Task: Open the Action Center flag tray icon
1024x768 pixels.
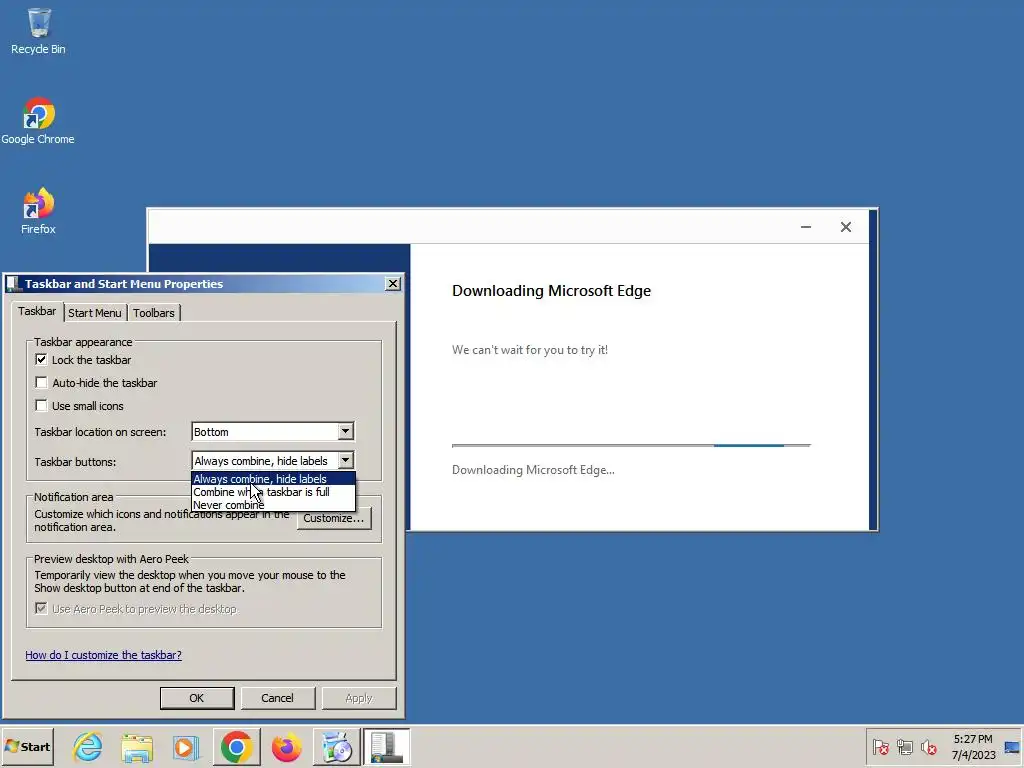Action: (880, 747)
